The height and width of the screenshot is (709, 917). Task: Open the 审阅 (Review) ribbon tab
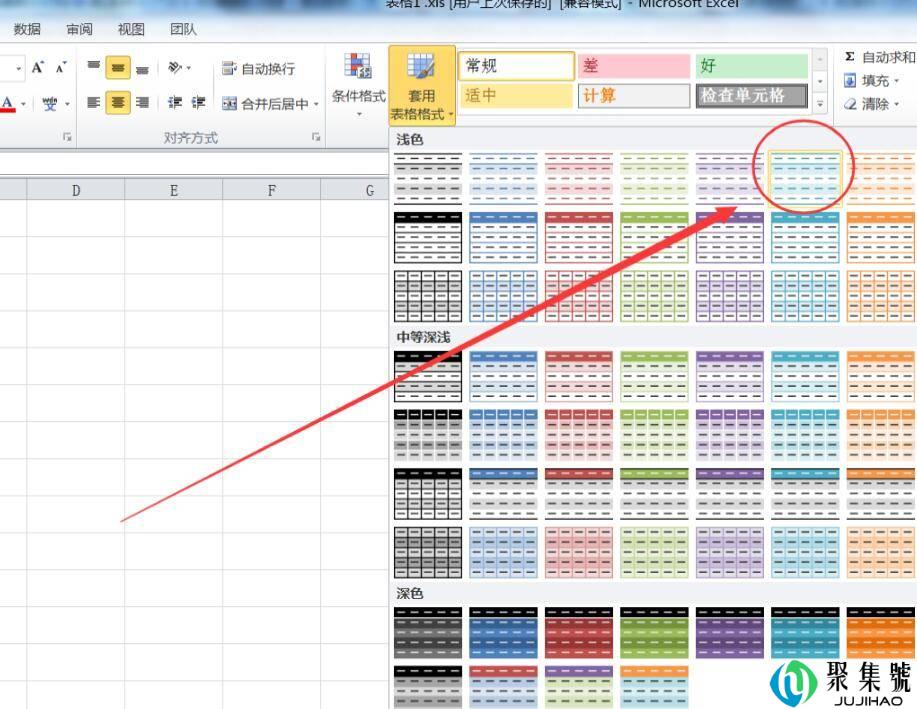click(80, 30)
